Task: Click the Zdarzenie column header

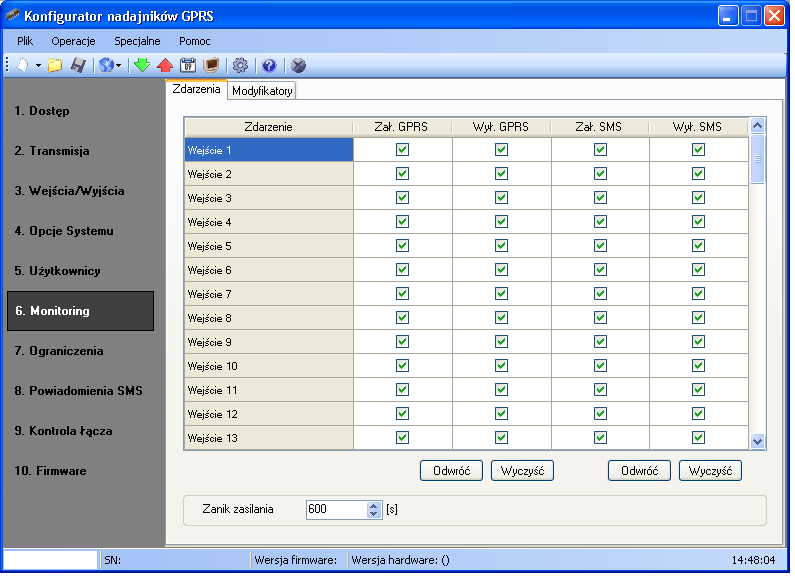Action: pos(269,127)
